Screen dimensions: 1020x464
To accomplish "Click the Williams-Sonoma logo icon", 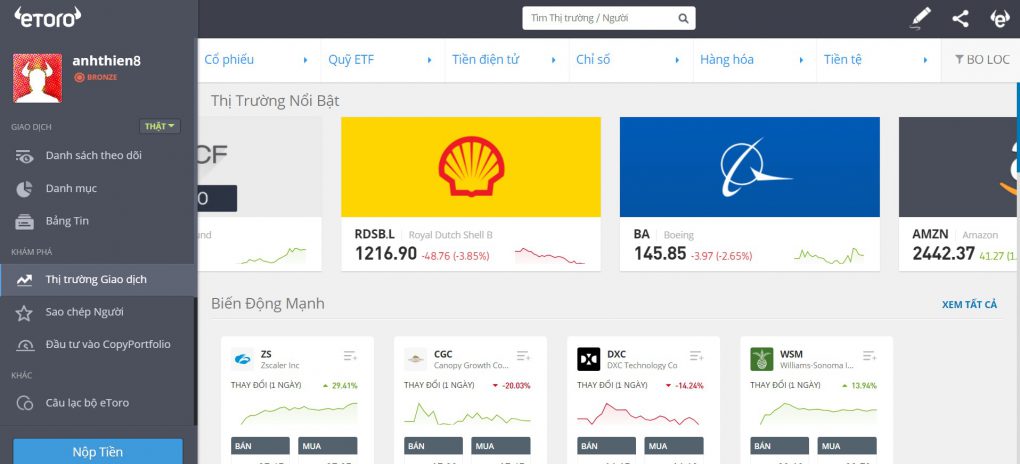I will coord(762,359).
